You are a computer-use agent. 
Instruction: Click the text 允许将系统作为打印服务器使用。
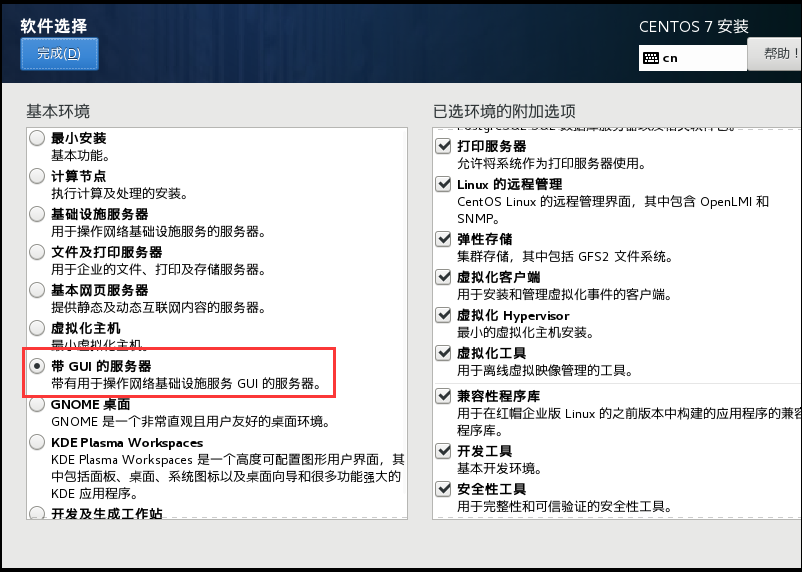click(552, 164)
